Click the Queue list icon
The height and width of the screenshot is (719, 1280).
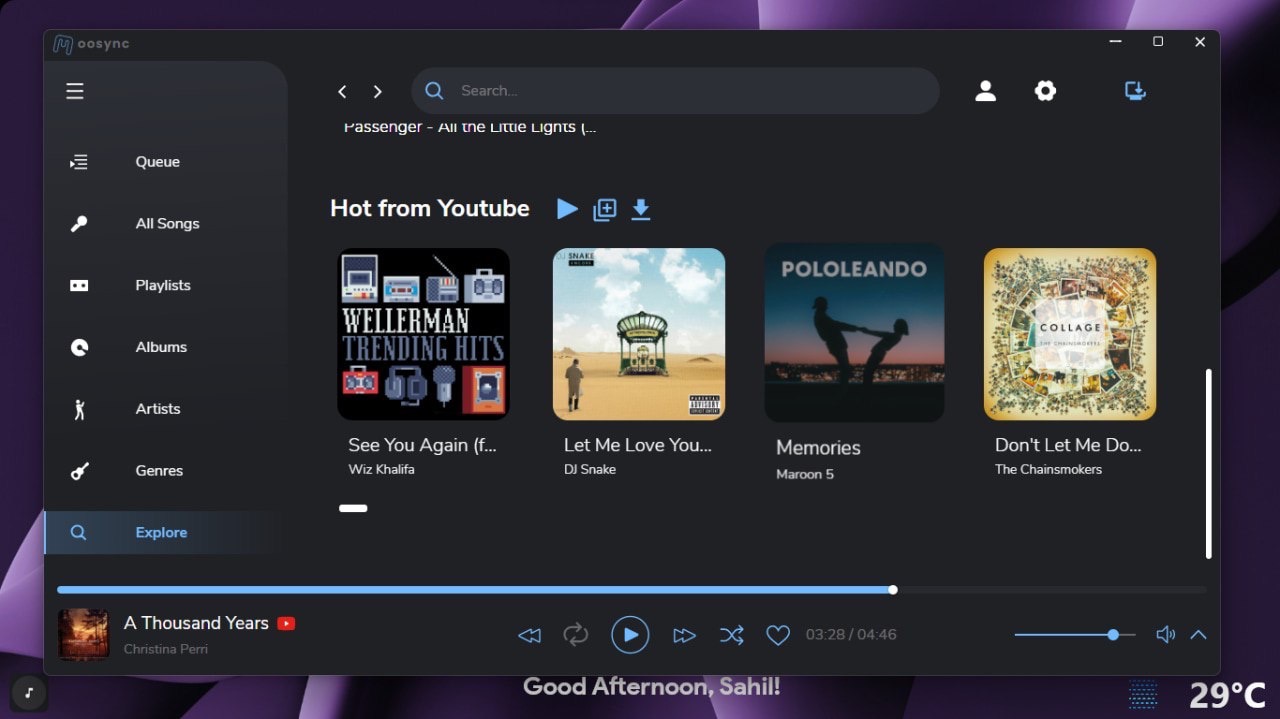(x=79, y=162)
